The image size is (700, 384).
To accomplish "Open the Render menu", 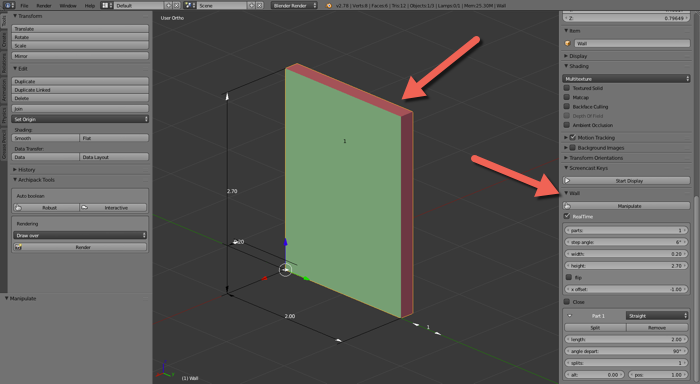I will [44, 5].
